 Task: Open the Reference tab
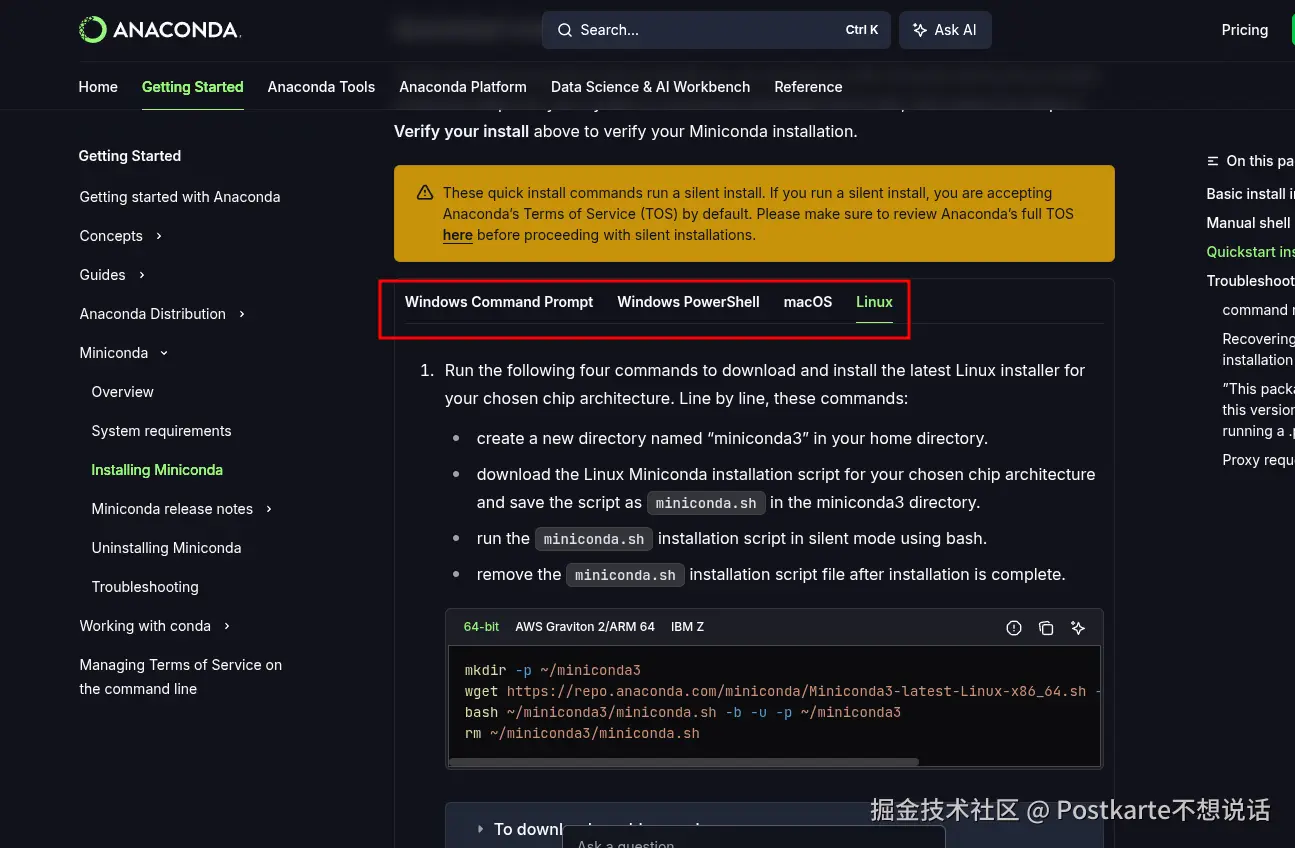[808, 87]
